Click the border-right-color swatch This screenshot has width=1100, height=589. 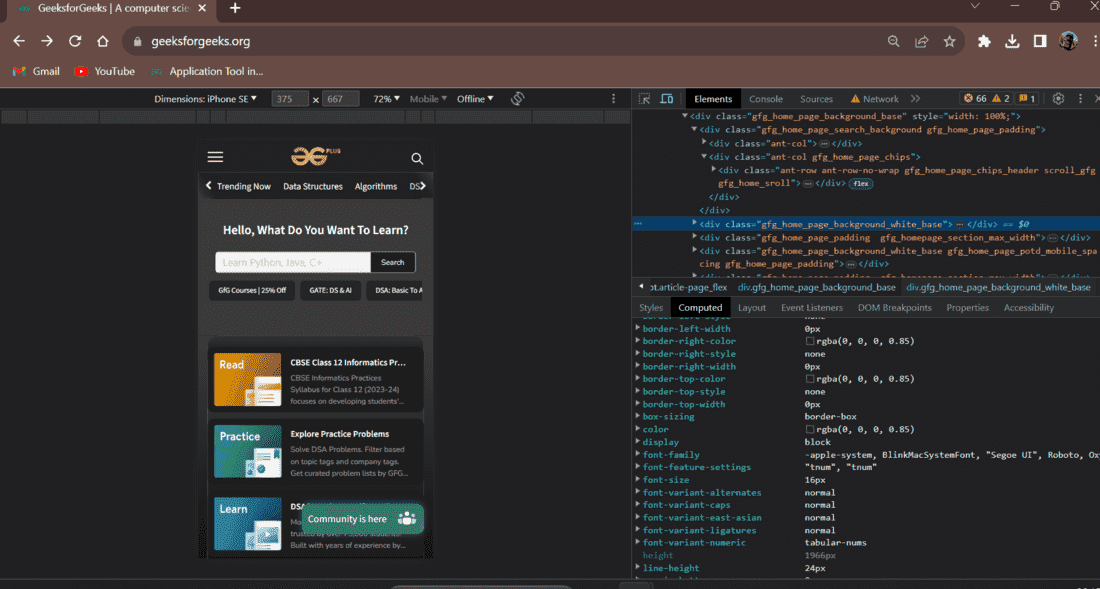[810, 342]
